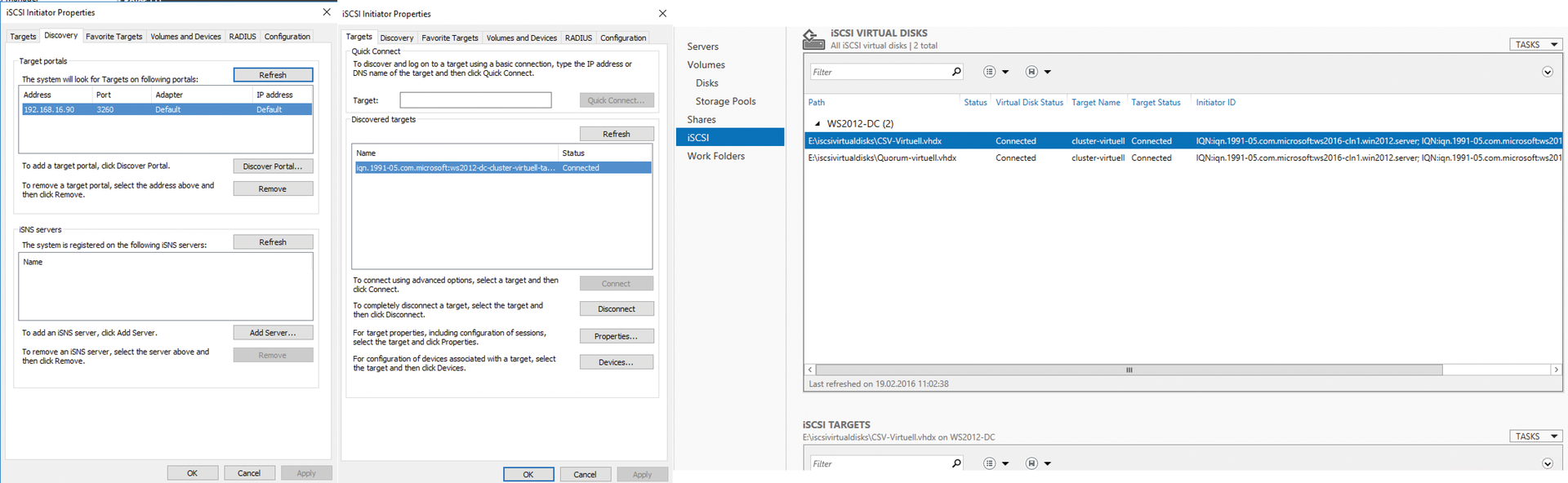The height and width of the screenshot is (483, 1568).
Task: Sort by Target Name column
Action: (x=1096, y=103)
